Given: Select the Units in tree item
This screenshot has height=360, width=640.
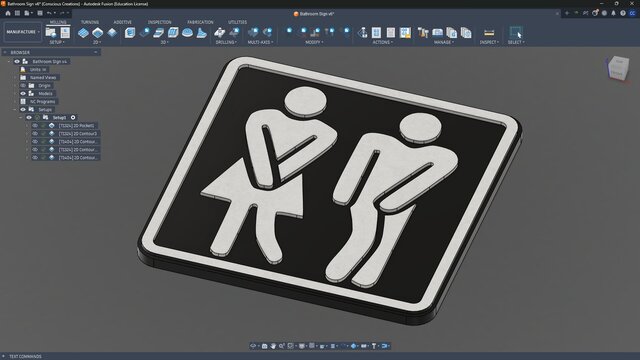Looking at the screenshot, I should pos(38,69).
